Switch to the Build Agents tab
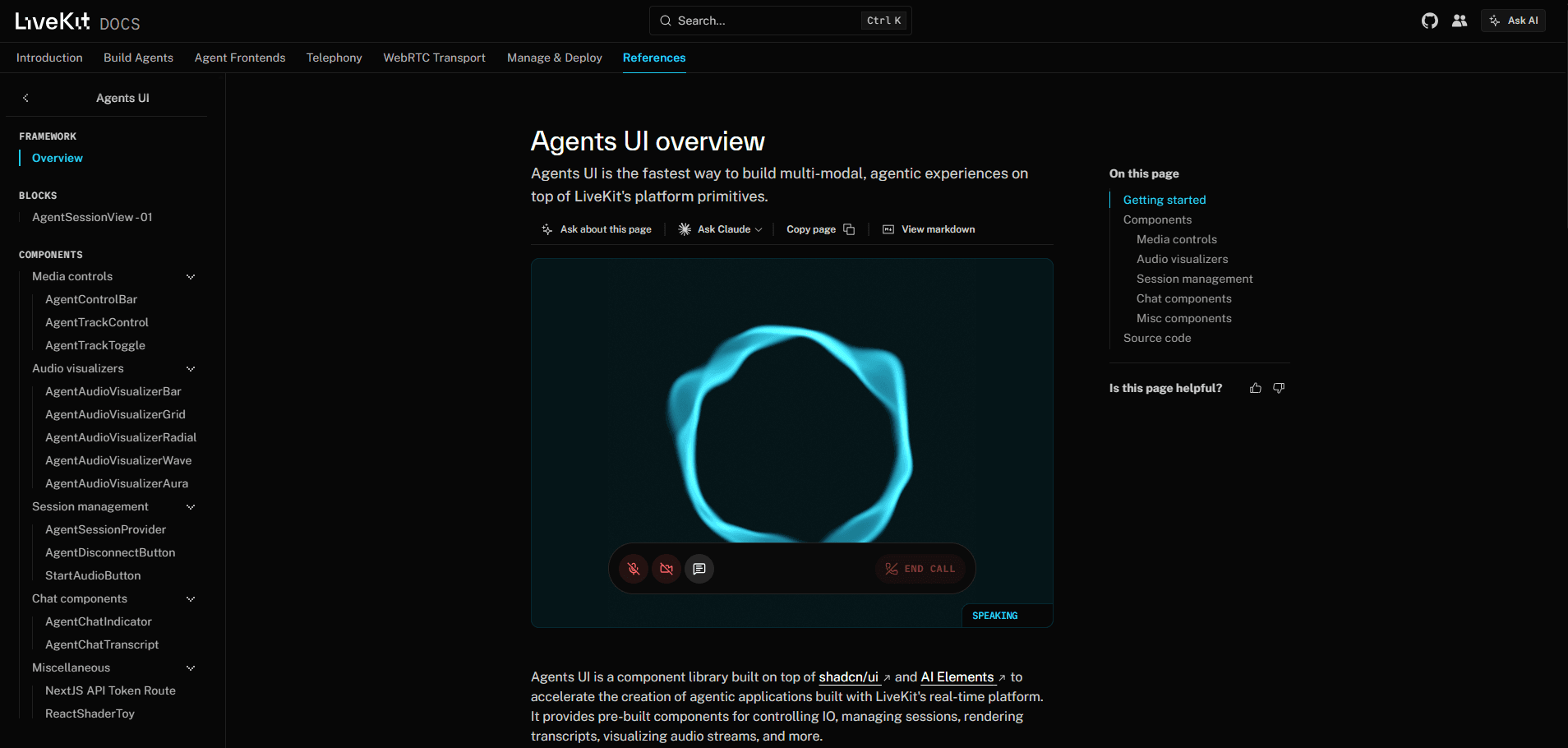The image size is (1568, 748). [x=138, y=58]
